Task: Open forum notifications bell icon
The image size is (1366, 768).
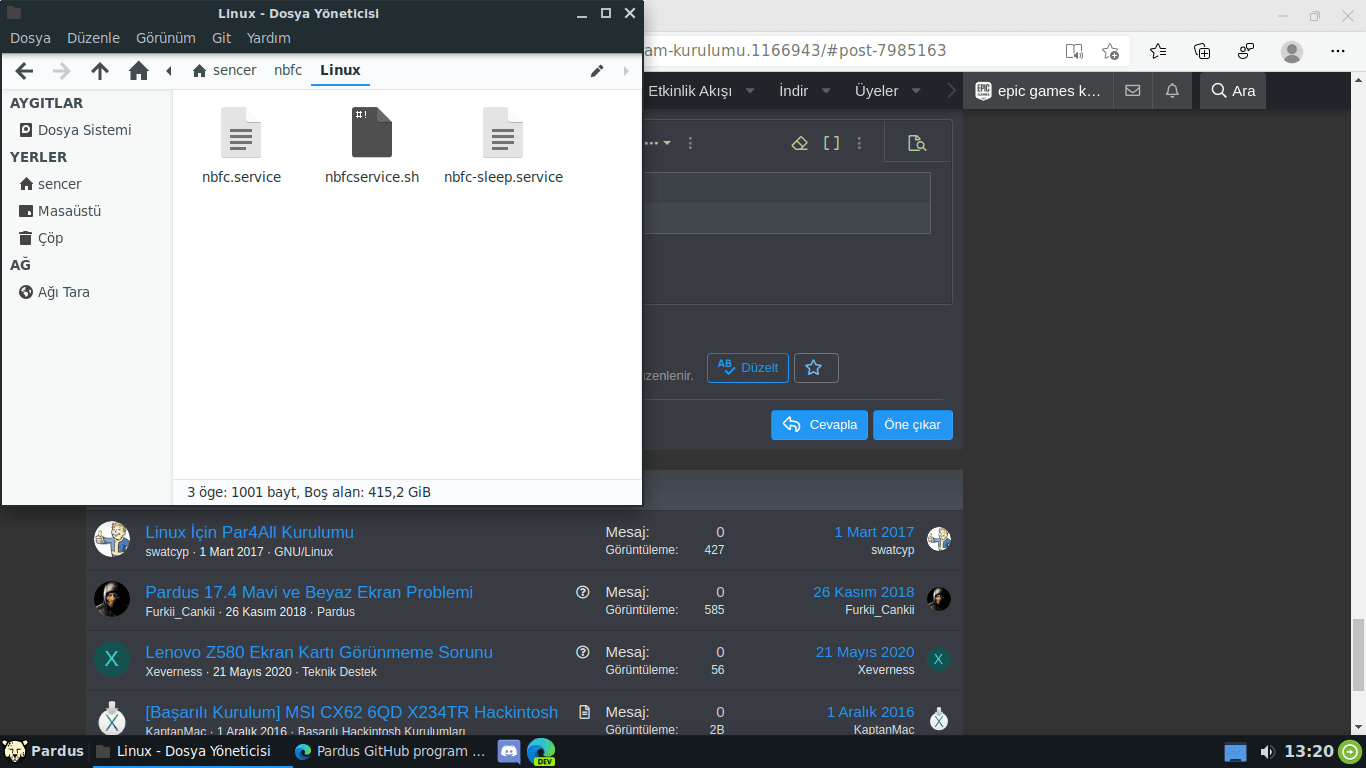Action: click(x=1172, y=91)
